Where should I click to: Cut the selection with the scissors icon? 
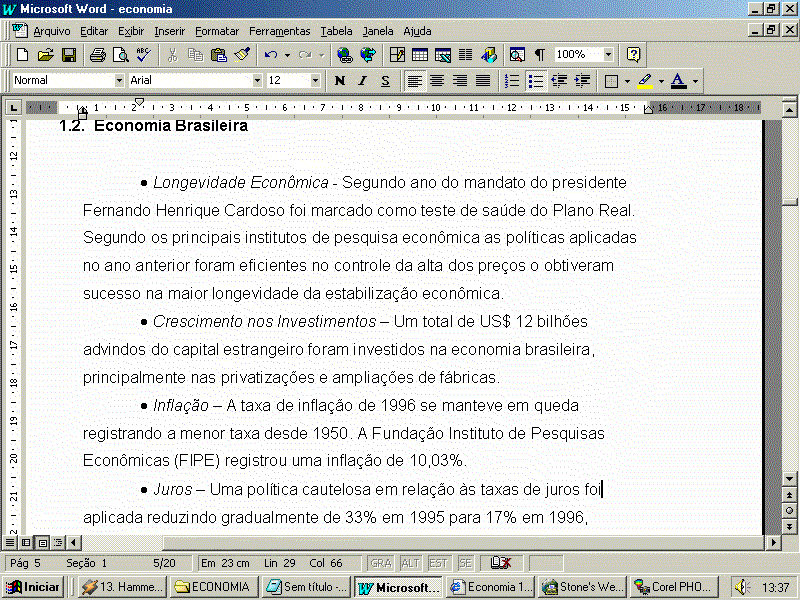(172, 54)
